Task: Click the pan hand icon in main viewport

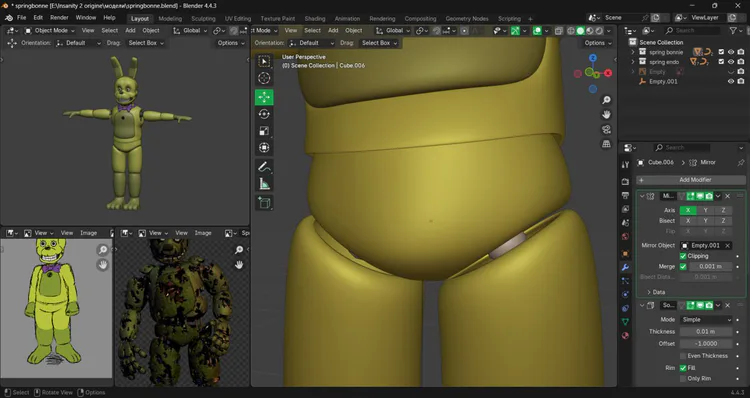Action: click(606, 115)
